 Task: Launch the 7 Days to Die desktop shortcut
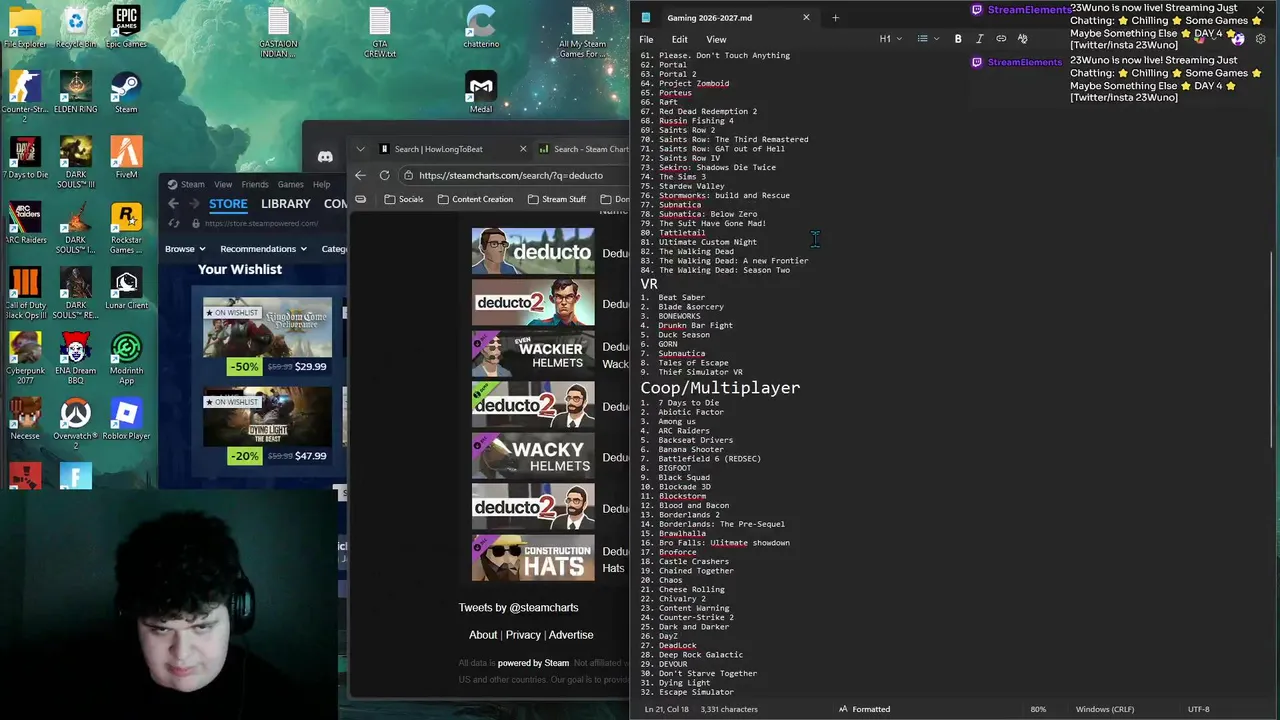point(25,157)
